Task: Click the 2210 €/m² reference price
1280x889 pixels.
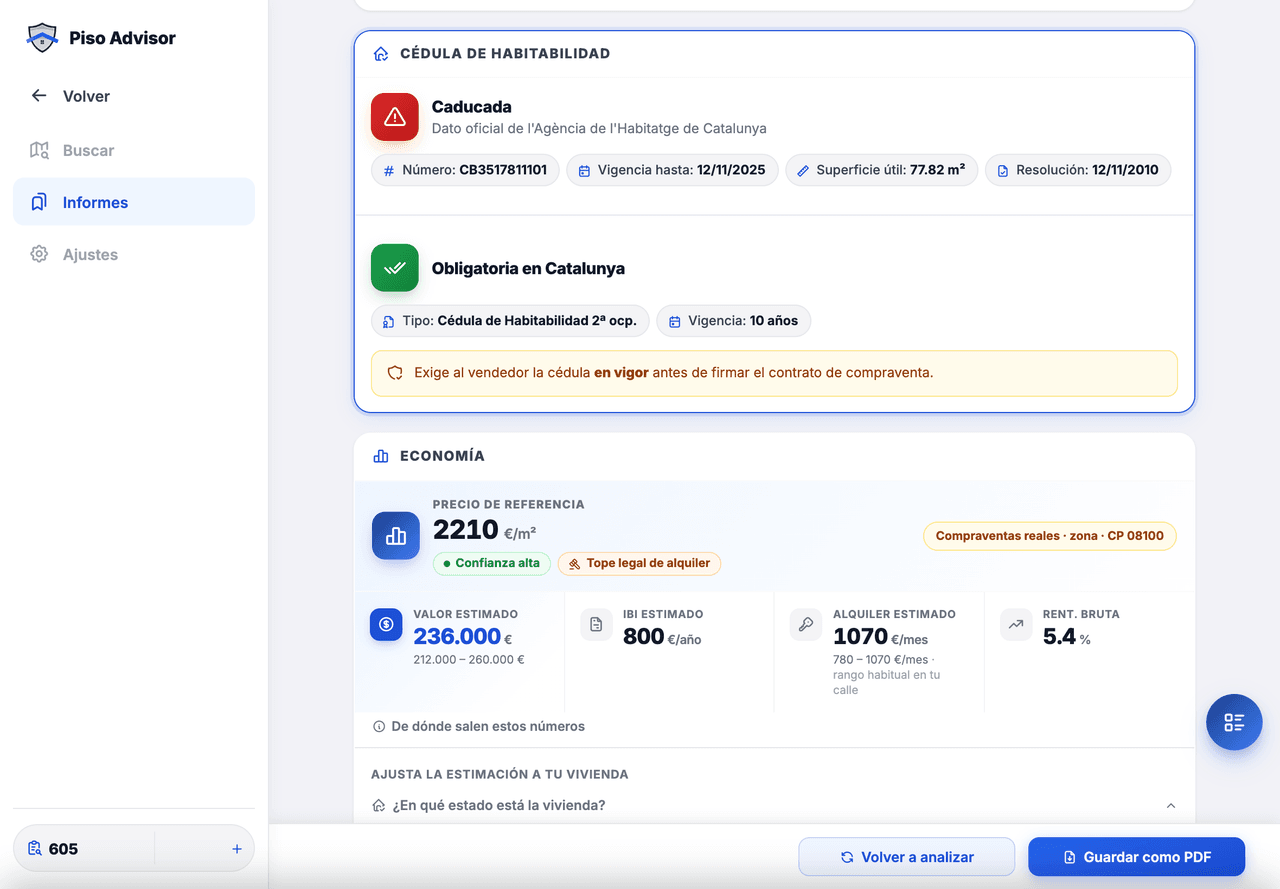Action: [485, 530]
